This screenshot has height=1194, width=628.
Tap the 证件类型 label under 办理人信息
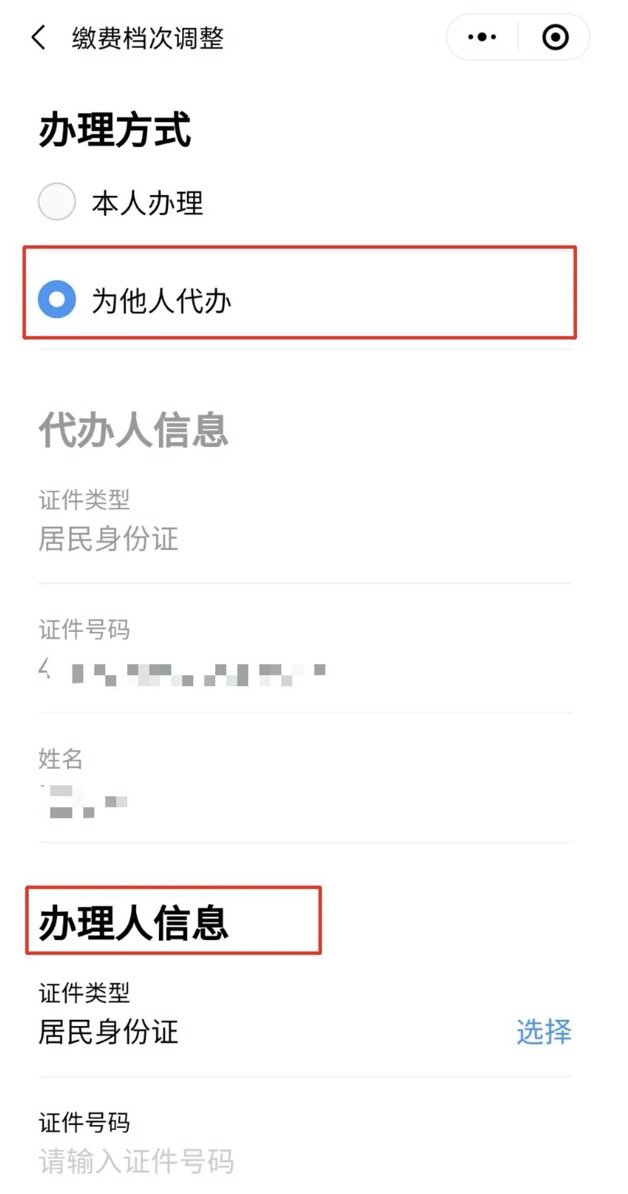tap(84, 993)
